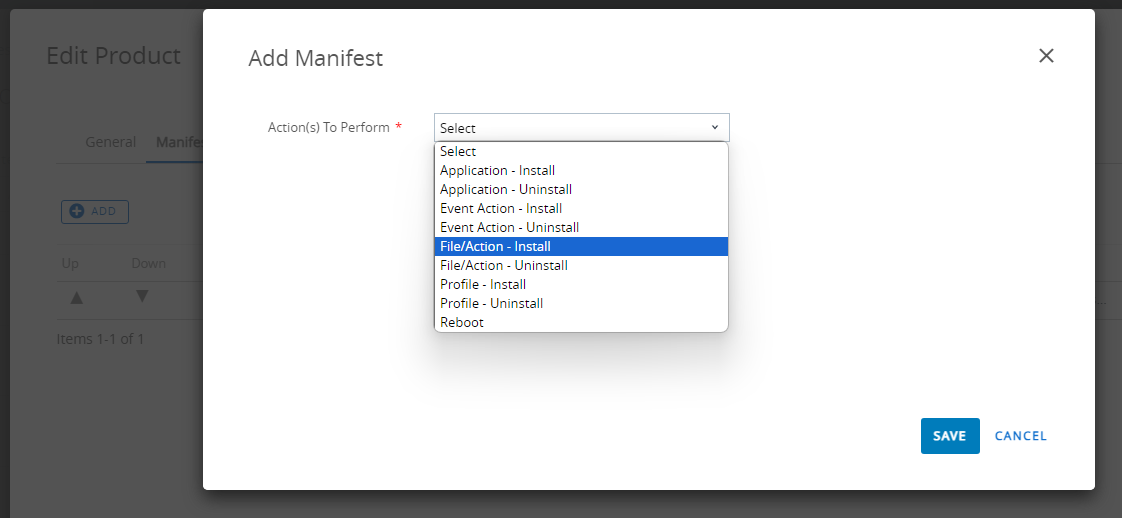Click the plus icon on ADD button
The width and height of the screenshot is (1122, 518).
pos(77,212)
